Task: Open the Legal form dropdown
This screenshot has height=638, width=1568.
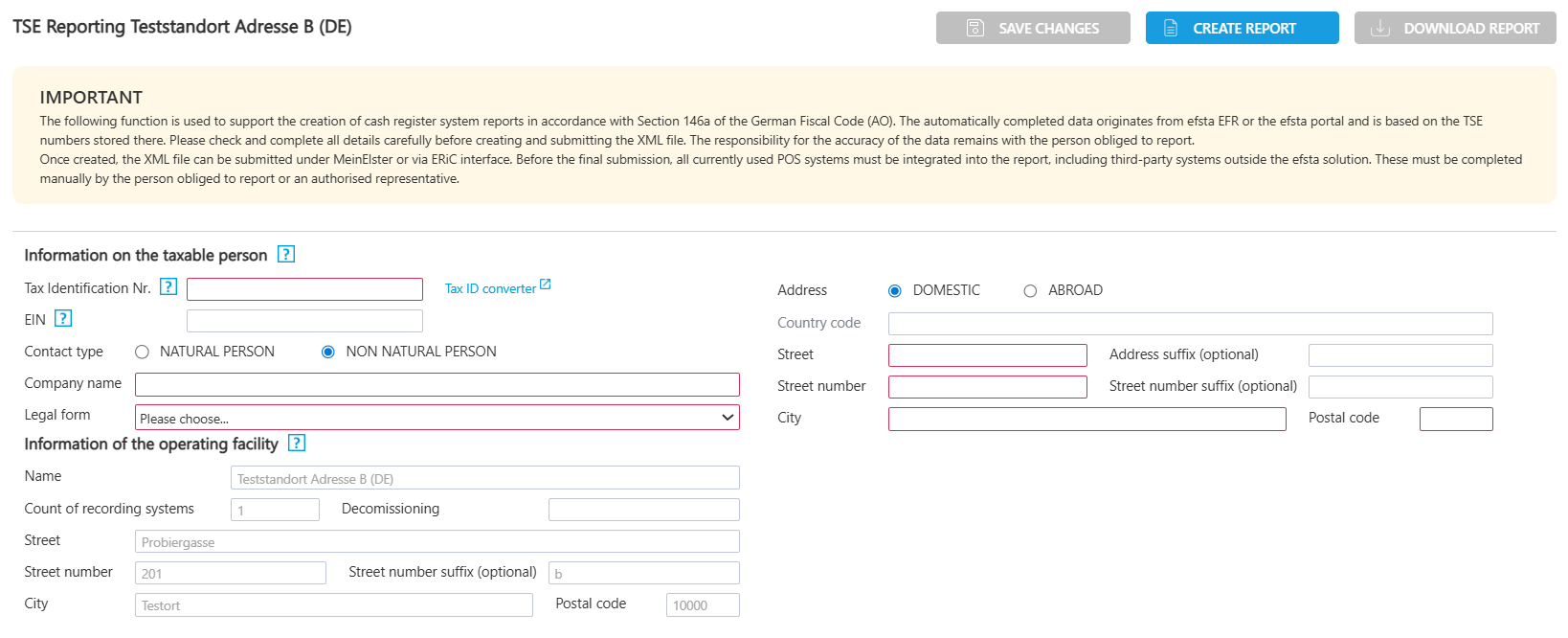Action: click(437, 418)
